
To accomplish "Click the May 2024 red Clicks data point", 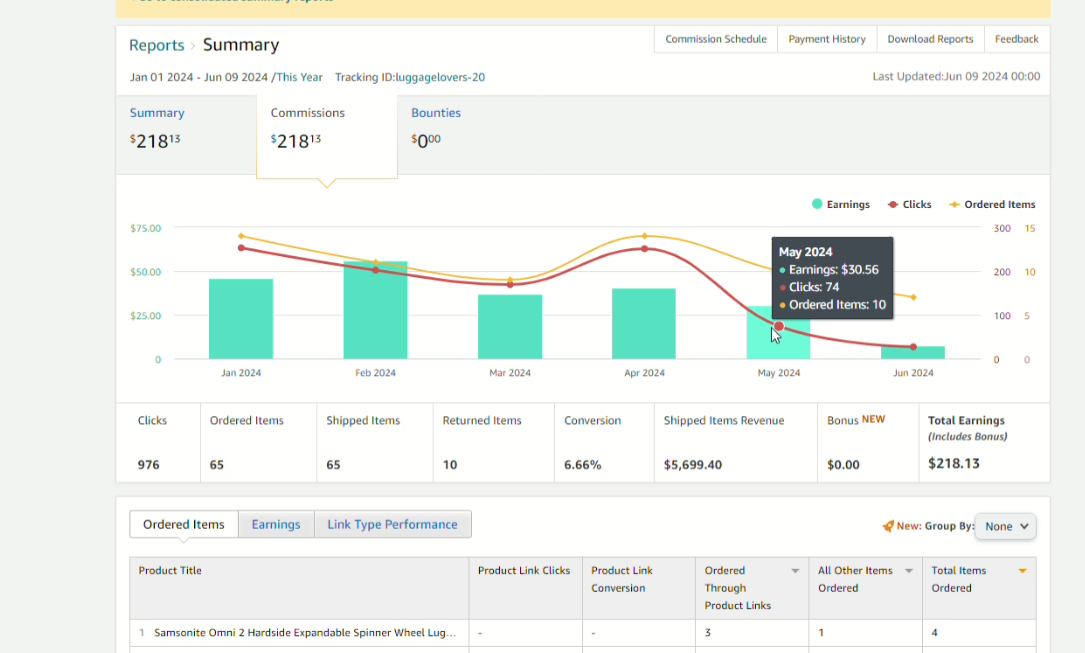I will click(x=779, y=326).
